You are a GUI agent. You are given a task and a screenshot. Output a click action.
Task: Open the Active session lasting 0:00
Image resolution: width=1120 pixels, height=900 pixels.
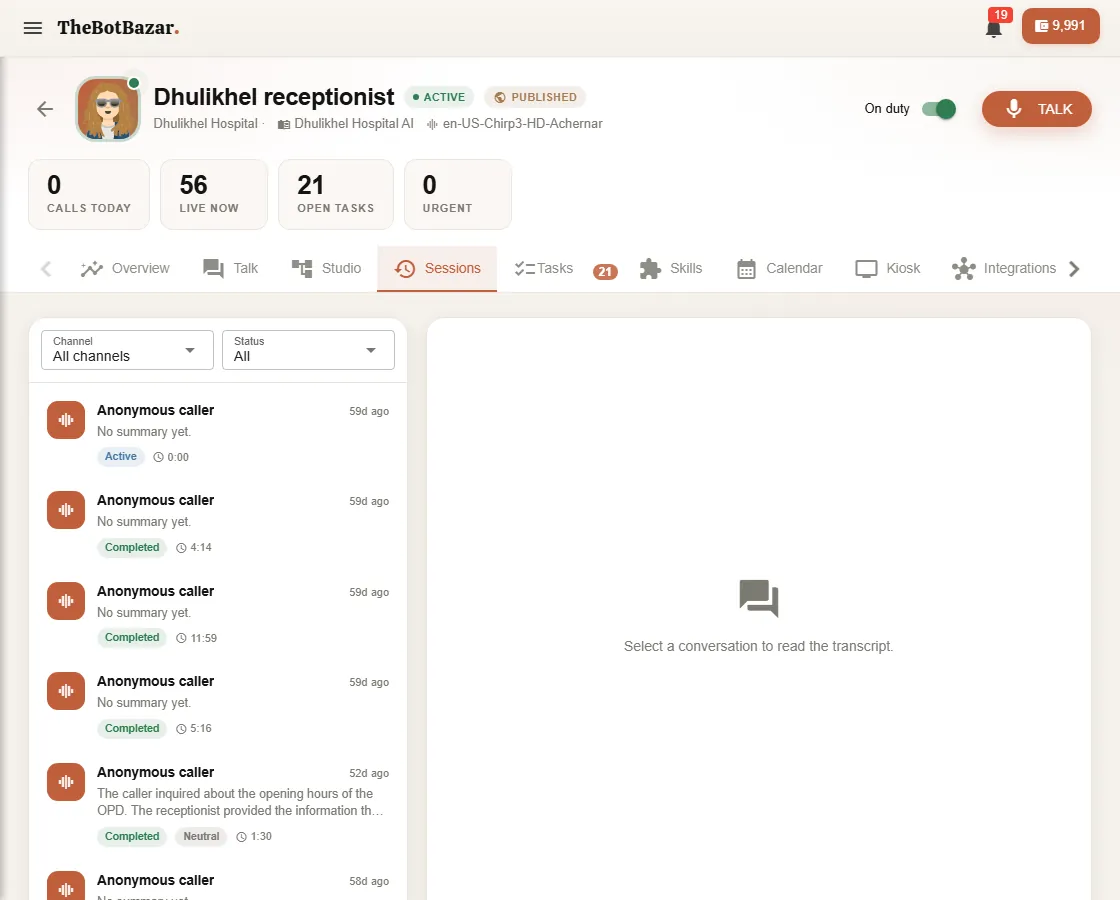[218, 434]
